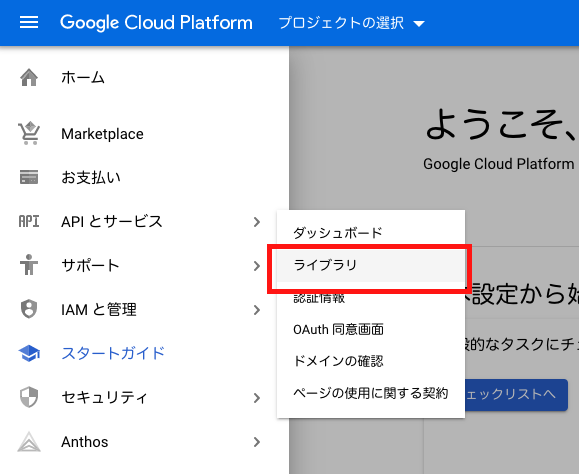Open Marketplace from the sidebar

click(102, 134)
